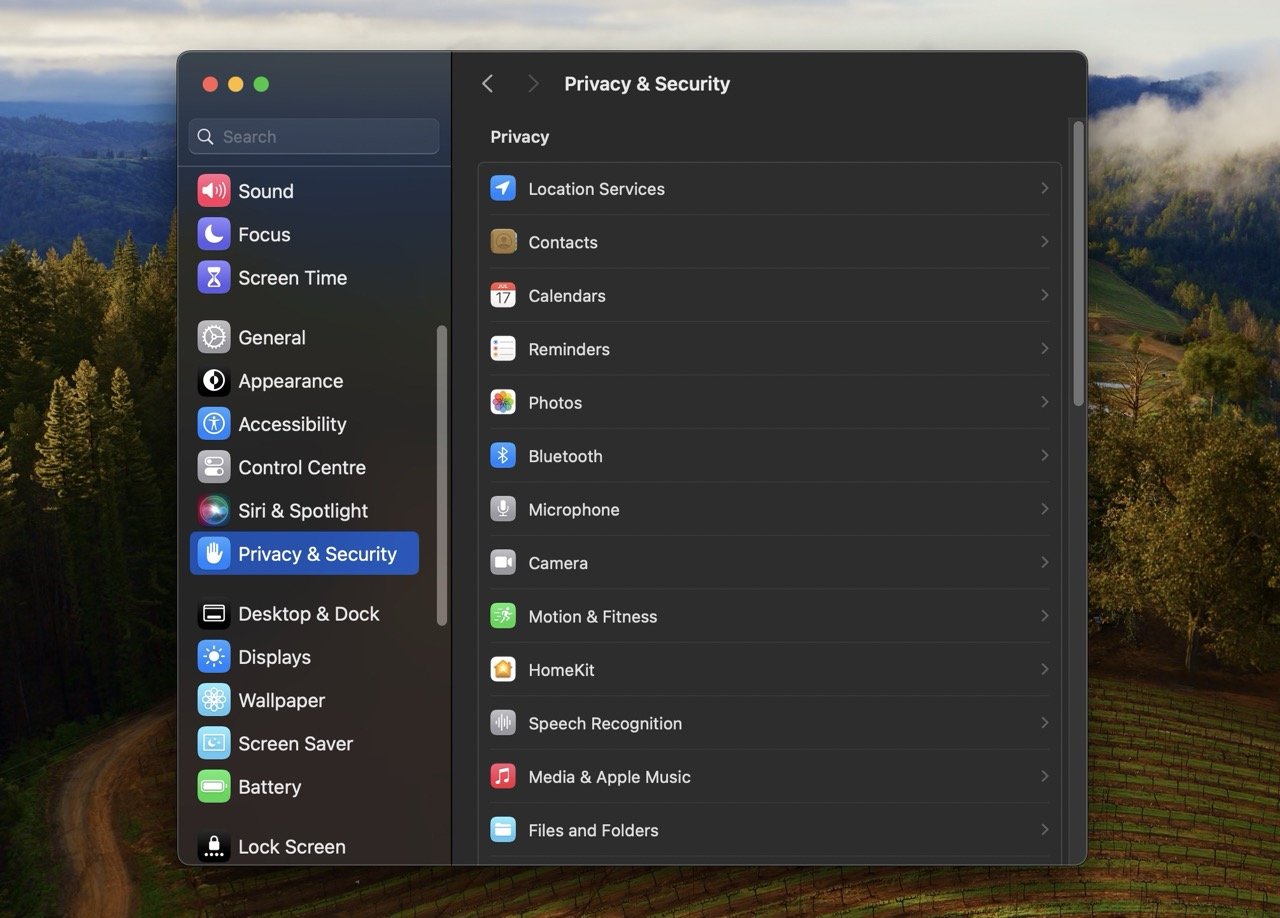
Task: Click the Siri & Spotlight sidebar icon
Action: 213,510
